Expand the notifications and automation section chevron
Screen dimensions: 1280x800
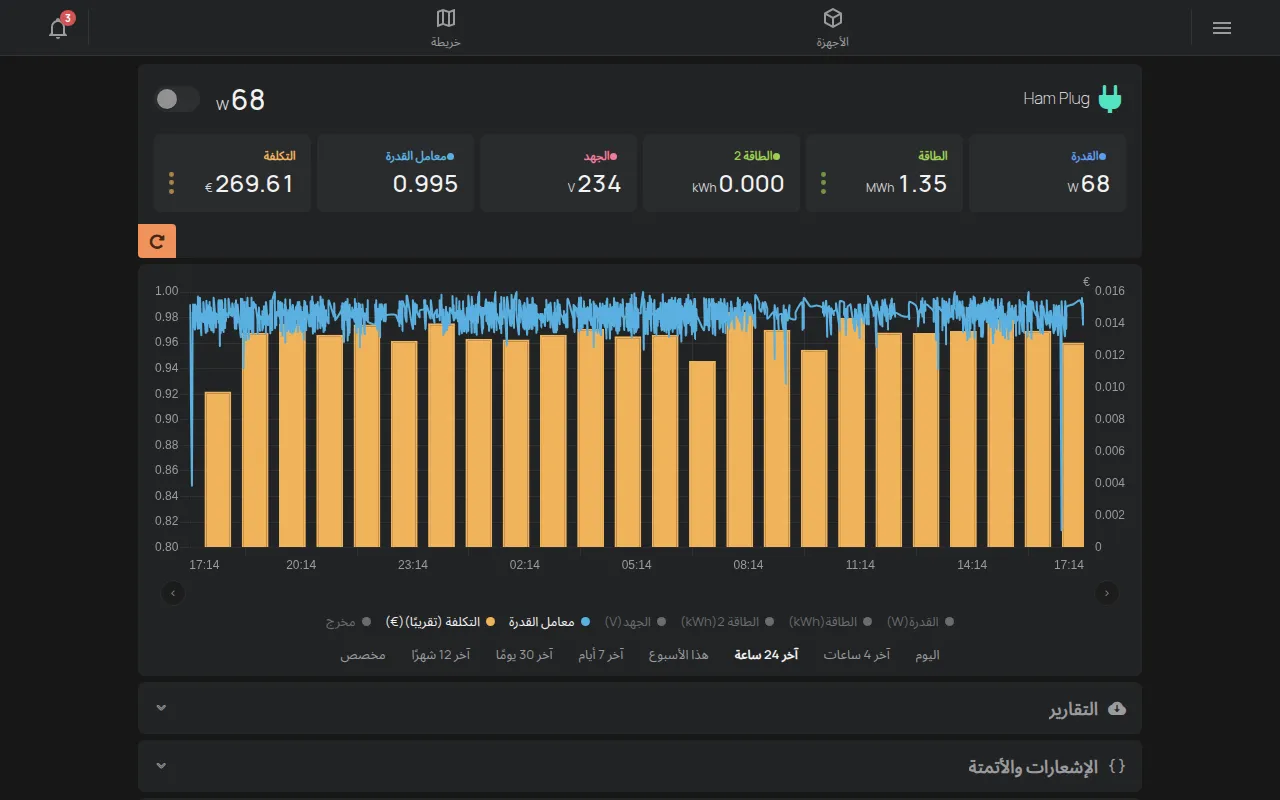coord(161,766)
